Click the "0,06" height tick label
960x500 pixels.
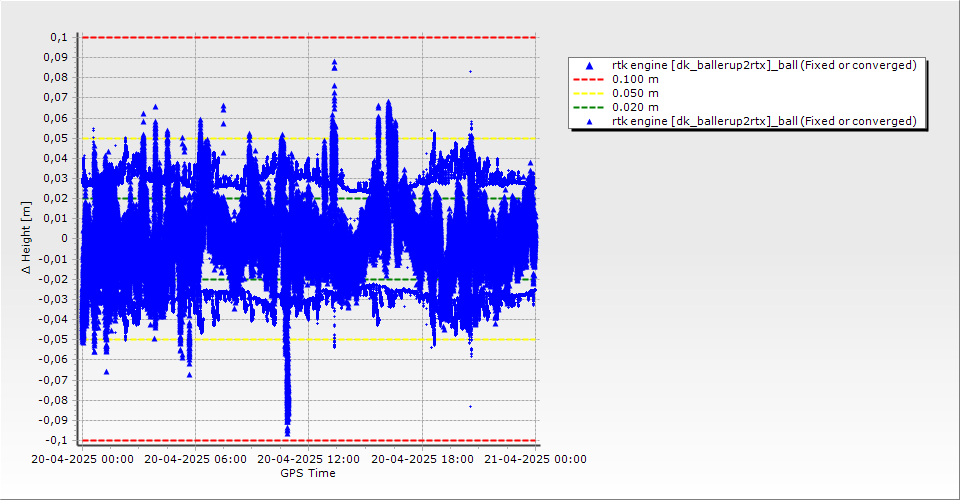point(56,118)
